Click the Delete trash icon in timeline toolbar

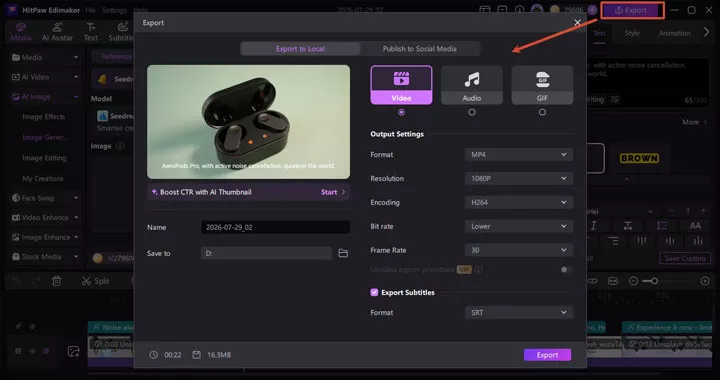click(56, 281)
